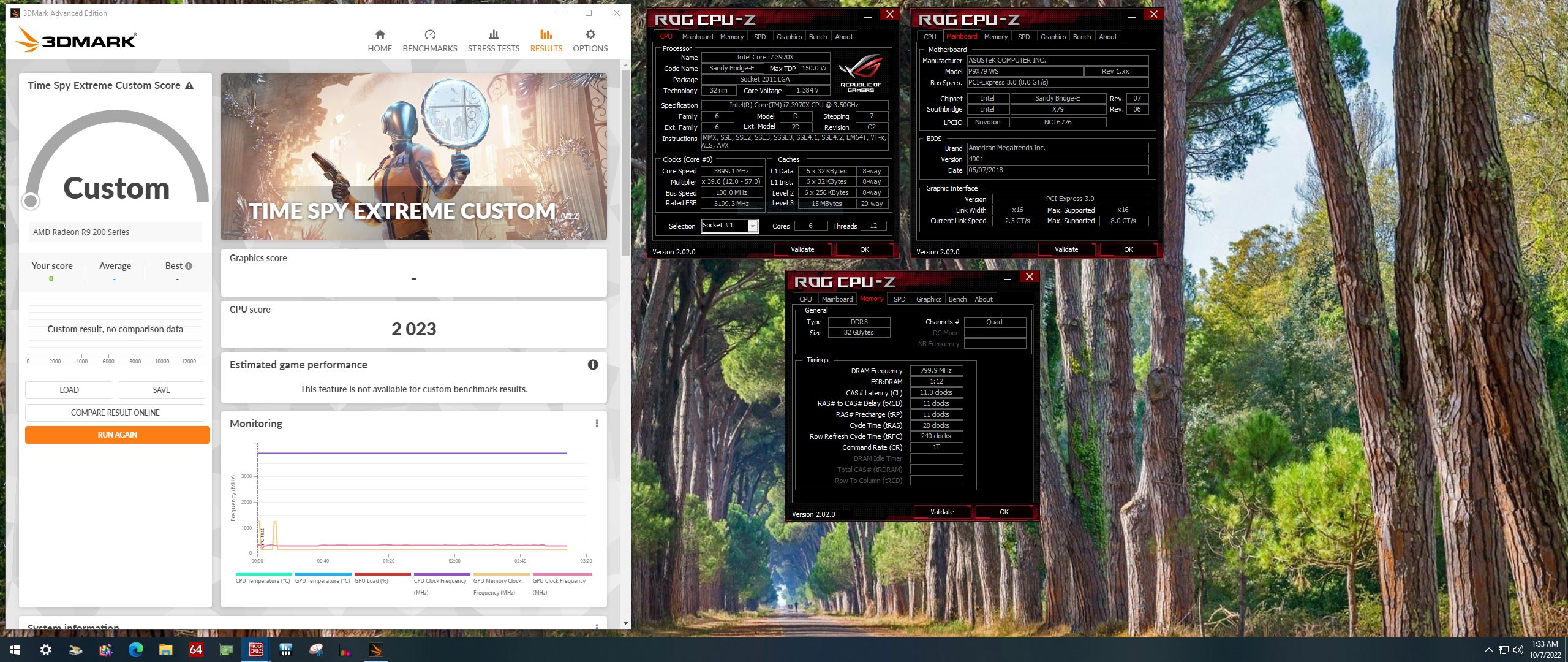Open the HOME section in 3DMark
This screenshot has height=662, width=1568.
click(x=380, y=41)
